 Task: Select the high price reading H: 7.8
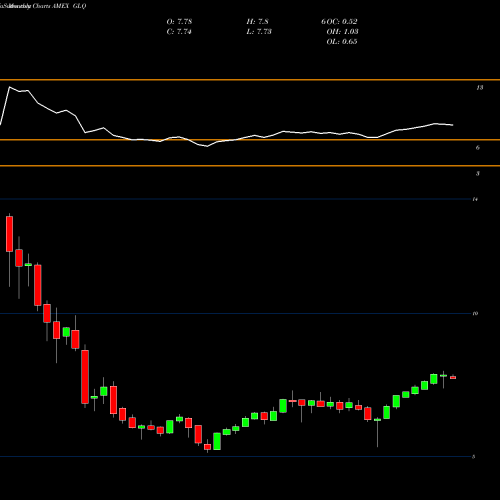[x=257, y=22]
